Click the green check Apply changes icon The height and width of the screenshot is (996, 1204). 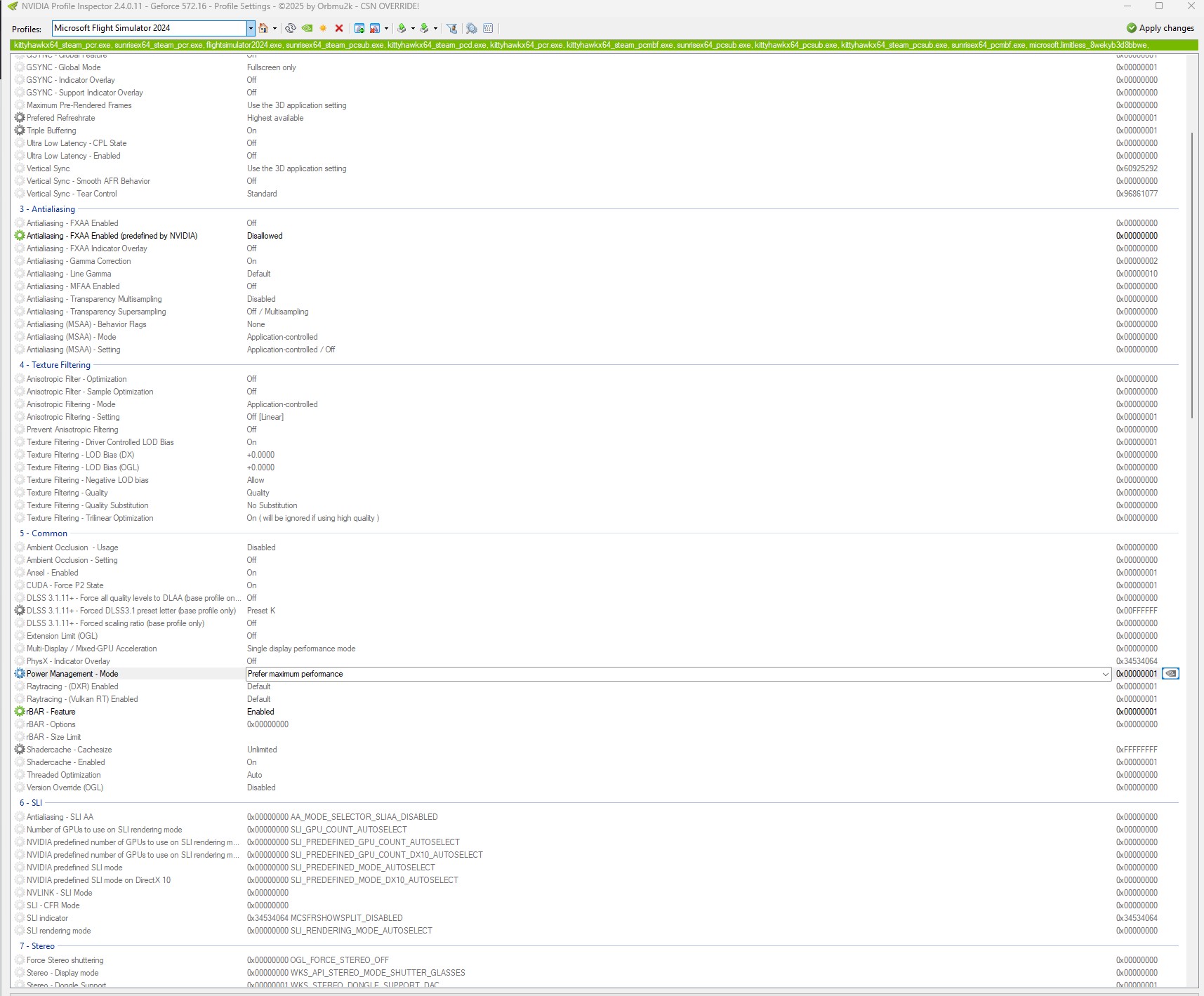pos(1131,28)
